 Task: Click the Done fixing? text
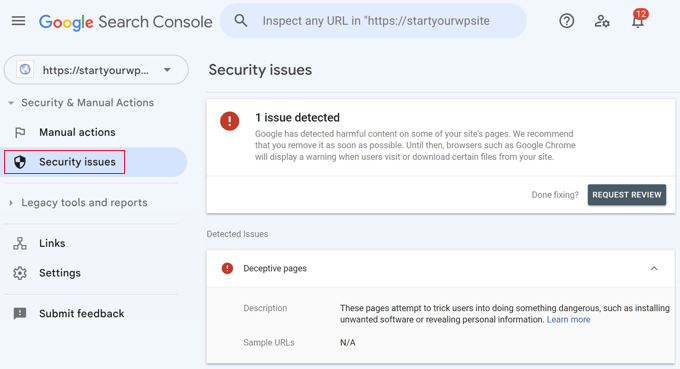point(555,195)
